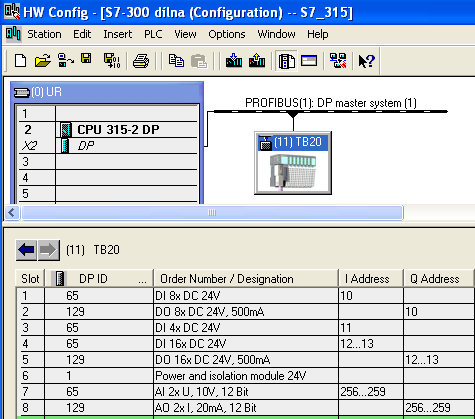
Task: Click the Paste toolbar icon
Action: (199, 61)
